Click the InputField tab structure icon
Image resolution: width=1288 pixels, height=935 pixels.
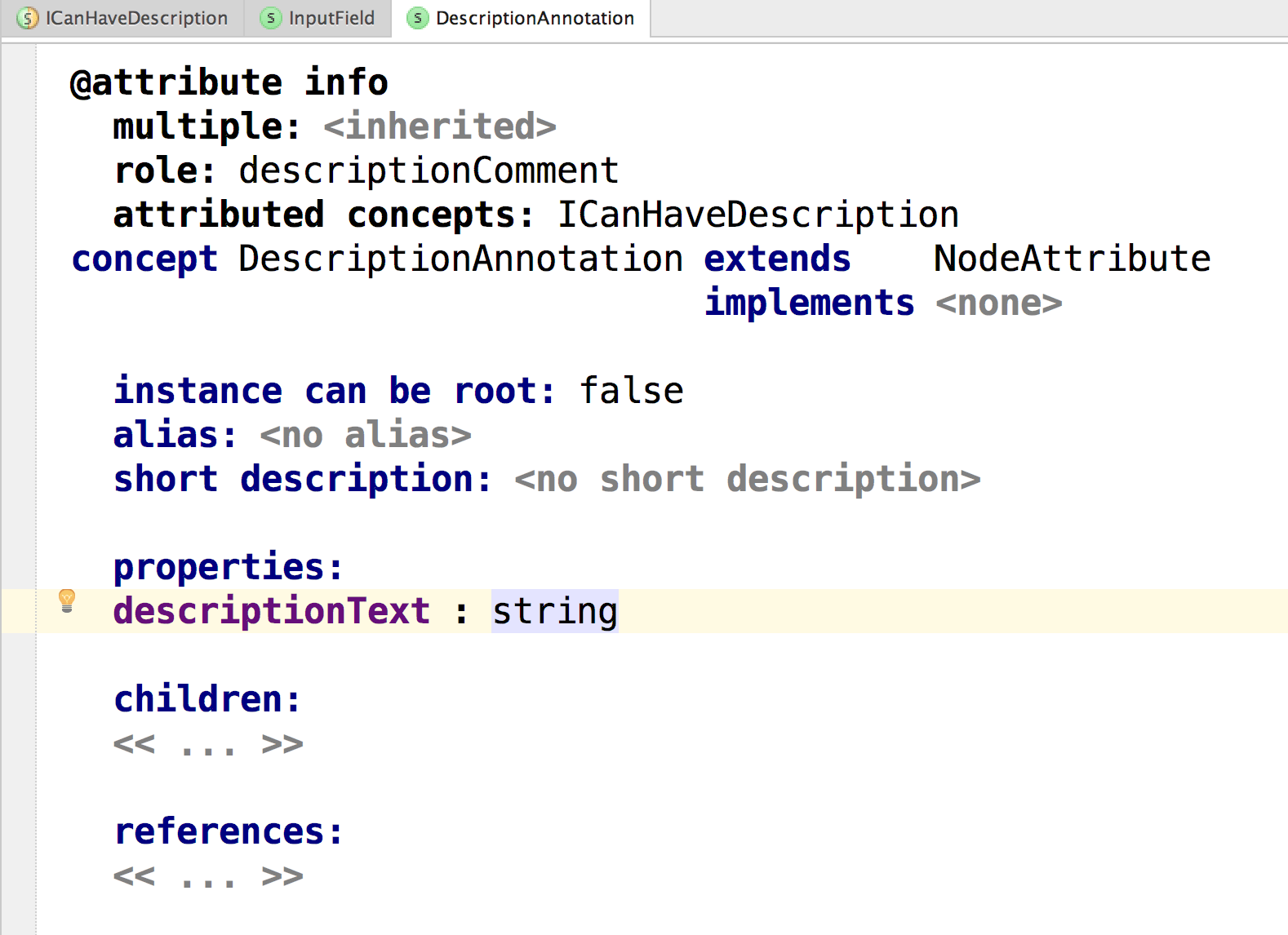(270, 18)
